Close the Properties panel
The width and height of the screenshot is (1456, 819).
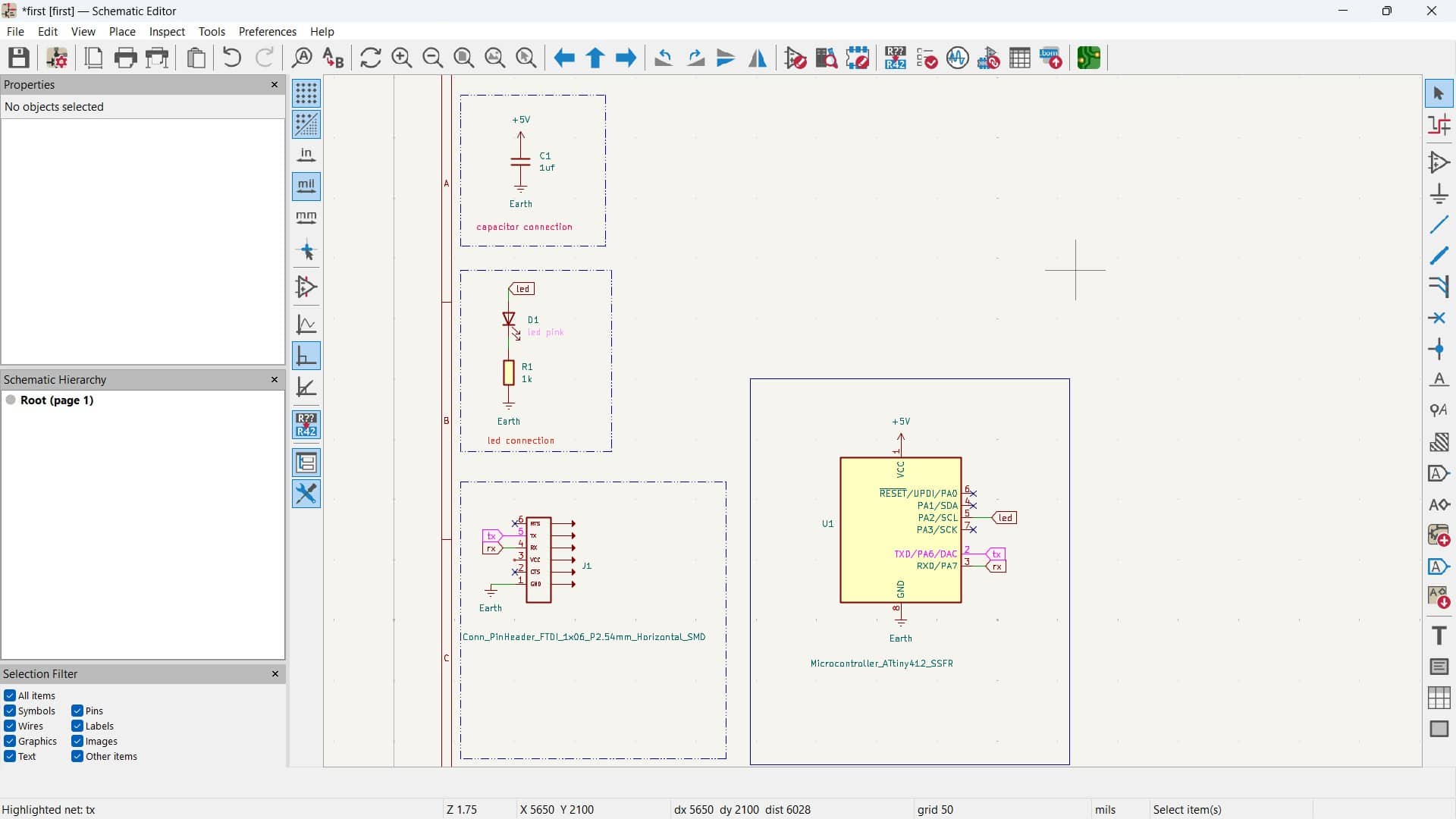[275, 85]
